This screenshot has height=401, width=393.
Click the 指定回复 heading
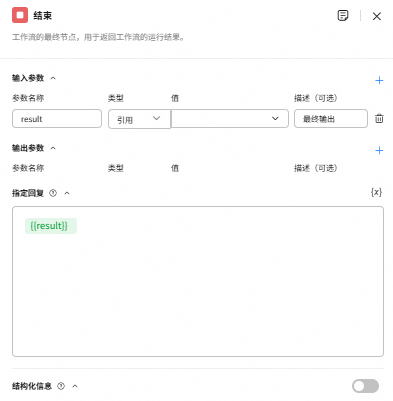coord(28,193)
